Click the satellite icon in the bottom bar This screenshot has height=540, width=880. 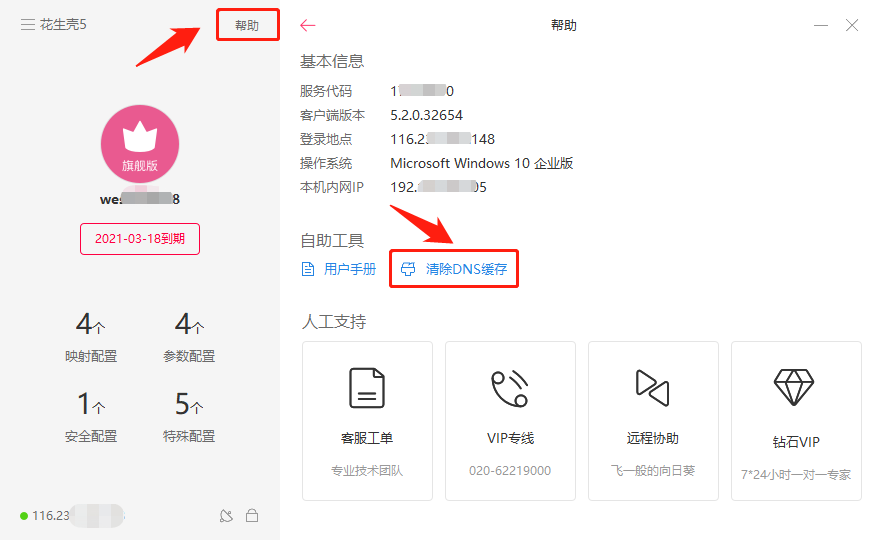point(226,515)
